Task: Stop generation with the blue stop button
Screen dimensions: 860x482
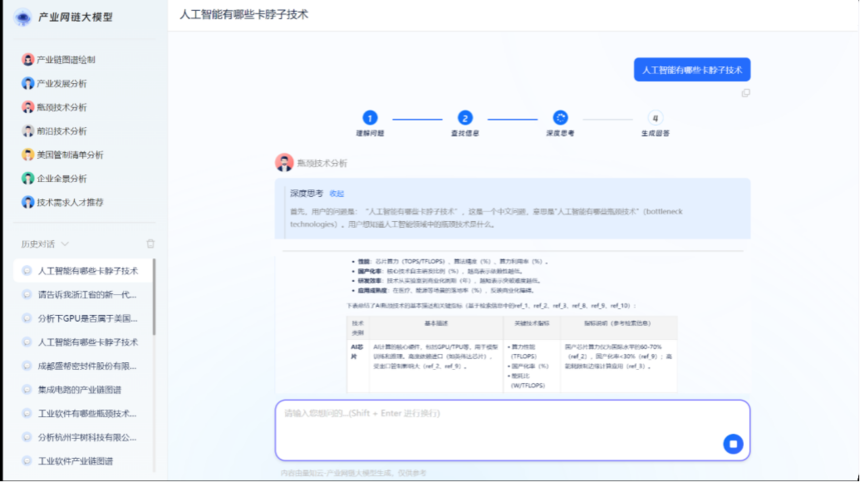Action: click(733, 444)
